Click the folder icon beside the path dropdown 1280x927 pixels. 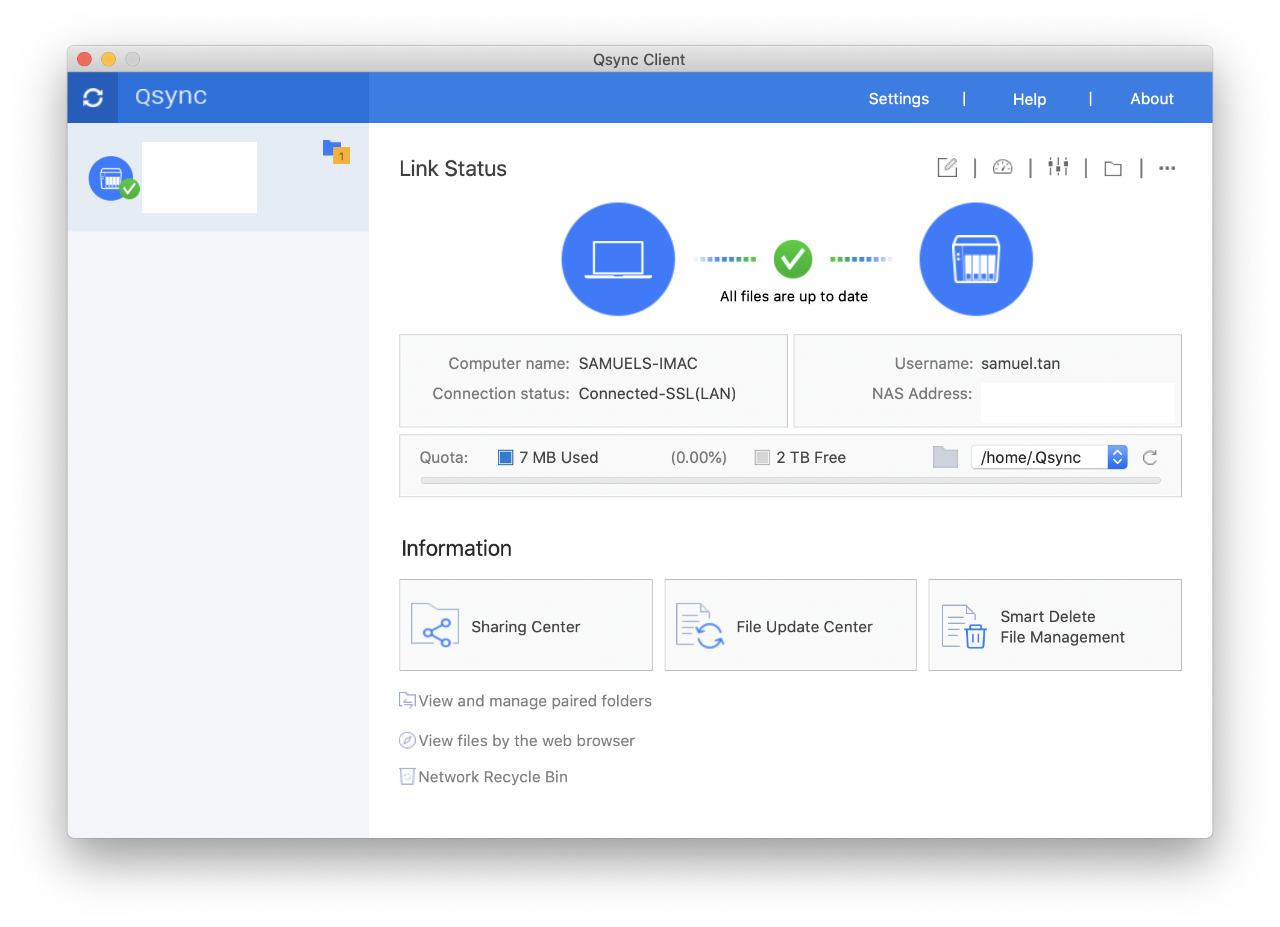pyautogui.click(x=945, y=457)
